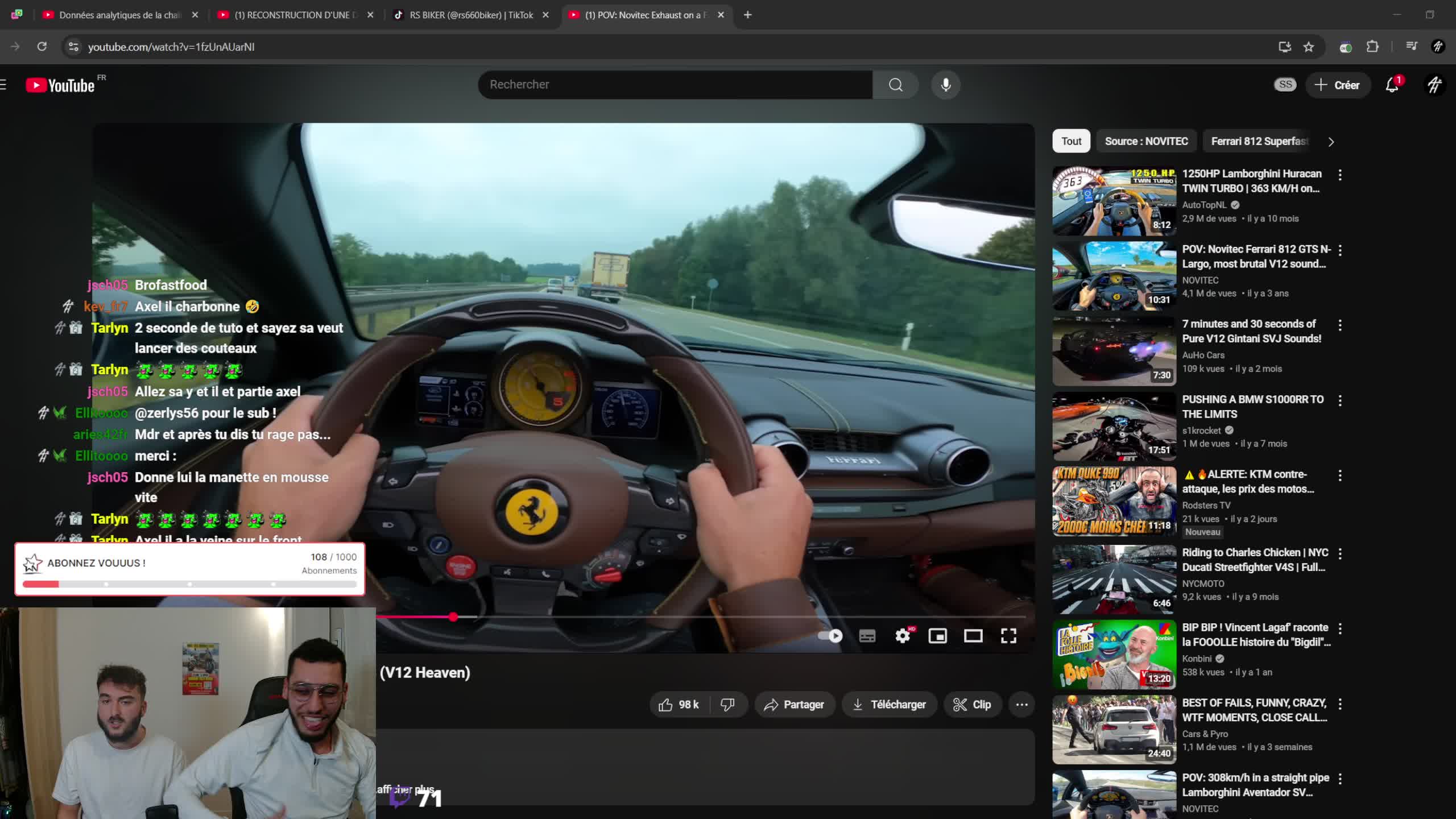Screen dimensions: 1456x819
Task: Reload the page in the browser
Action: [x=42, y=47]
